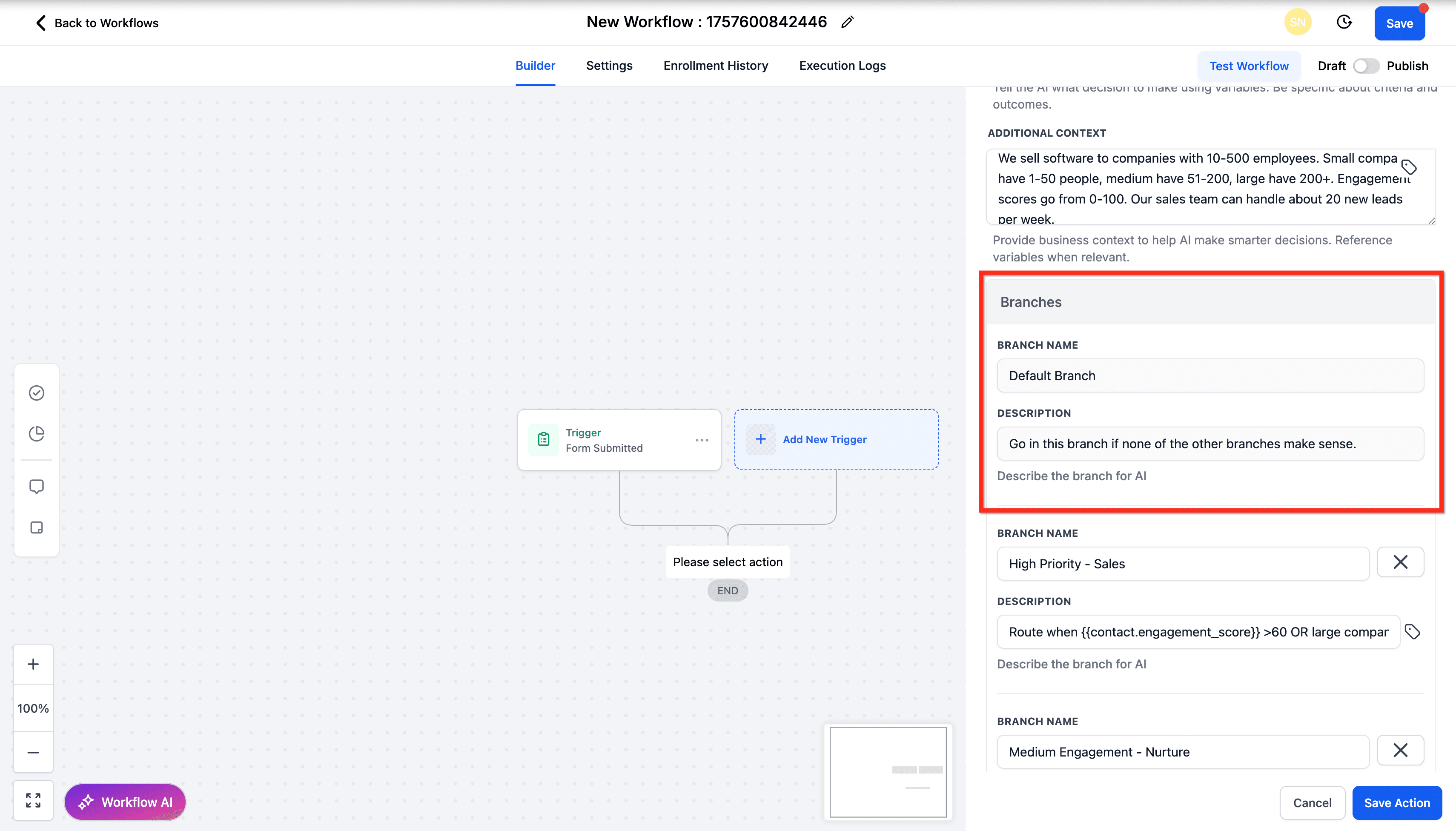This screenshot has width=1456, height=831.
Task: Open the SN user avatar
Action: pos(1297,22)
